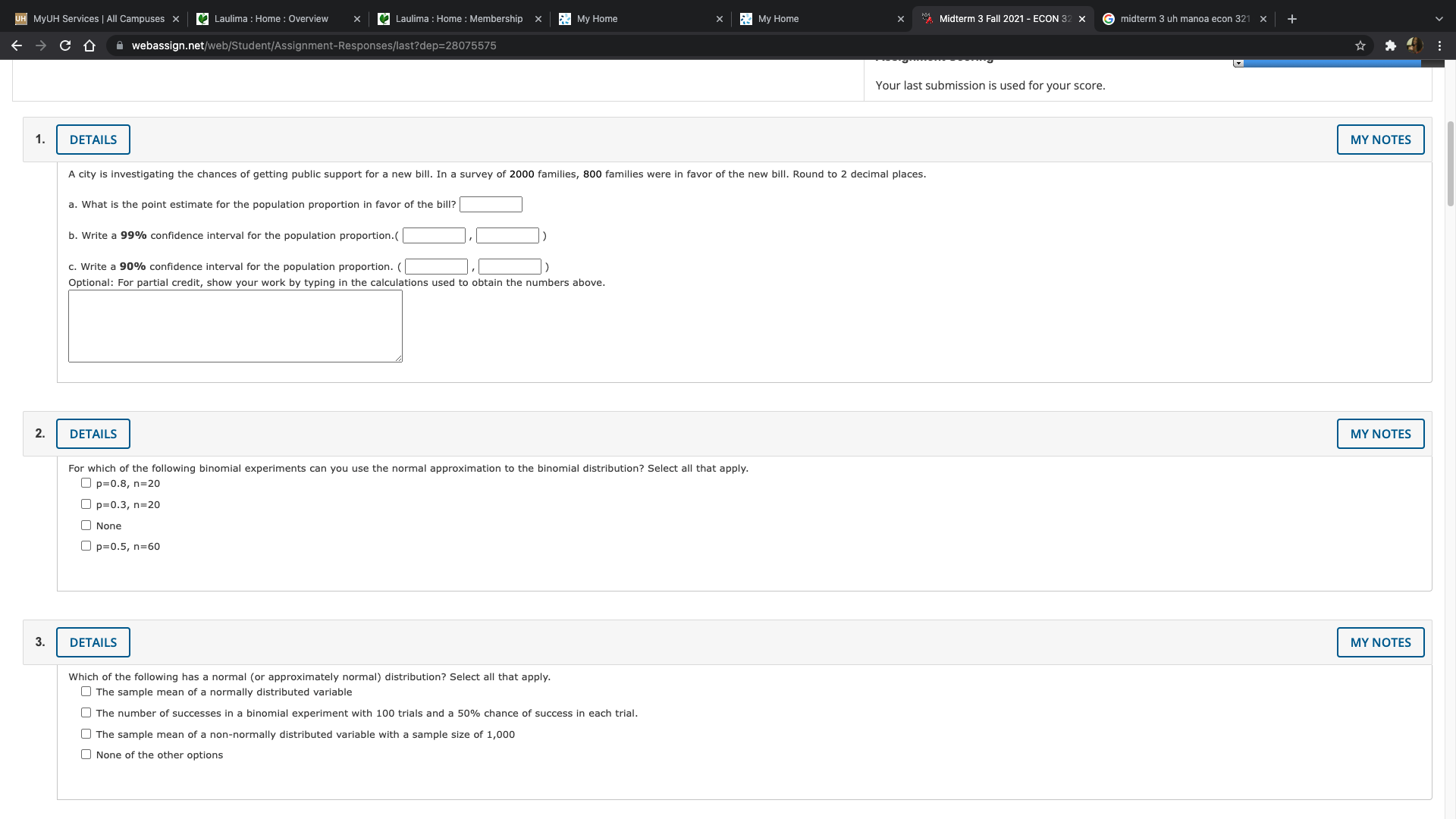Check the p=0.8, n=20 option
The width and height of the screenshot is (1456, 819).
[86, 482]
